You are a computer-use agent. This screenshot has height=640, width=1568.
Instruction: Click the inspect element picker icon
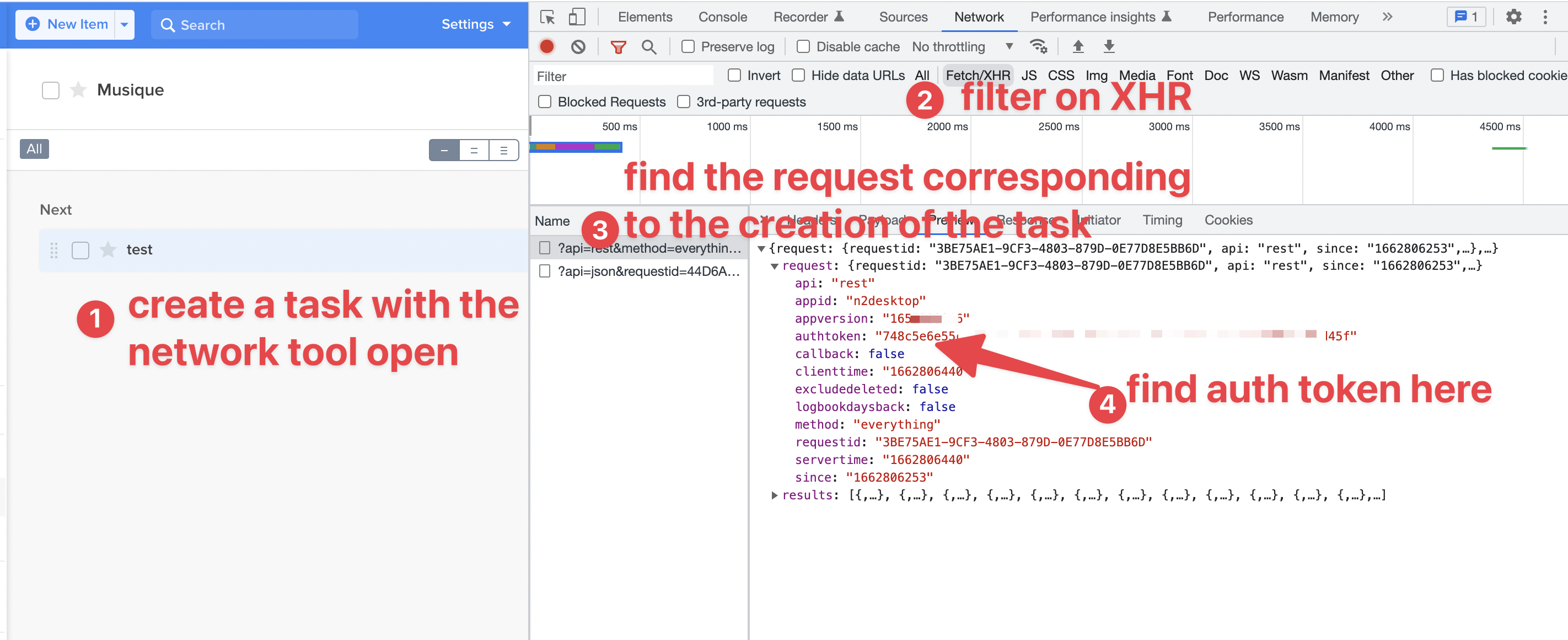point(547,17)
